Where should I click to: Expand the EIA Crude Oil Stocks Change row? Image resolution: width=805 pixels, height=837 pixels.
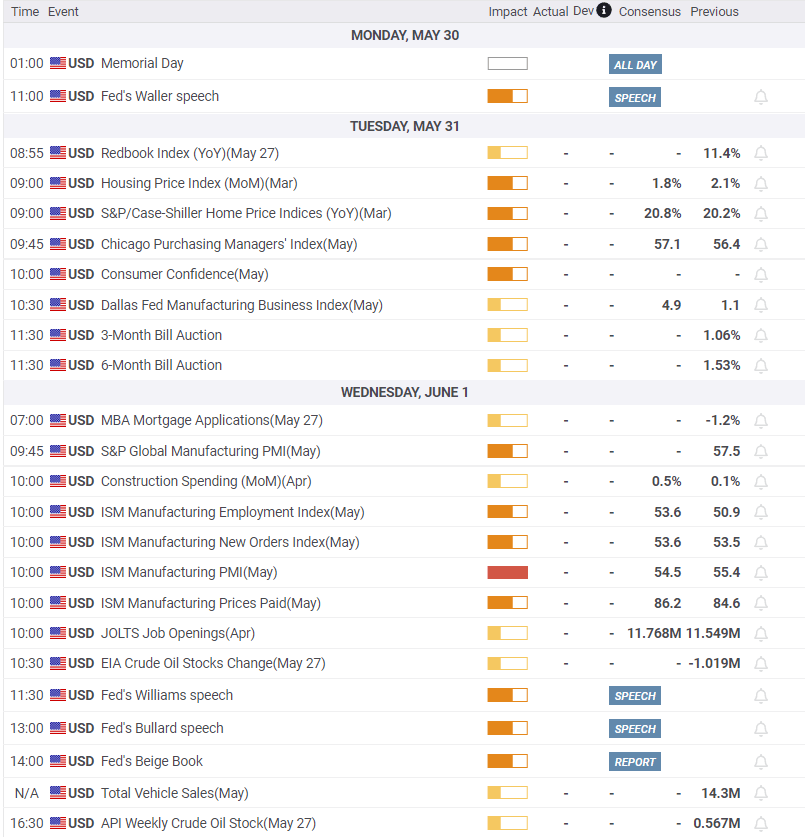click(212, 663)
